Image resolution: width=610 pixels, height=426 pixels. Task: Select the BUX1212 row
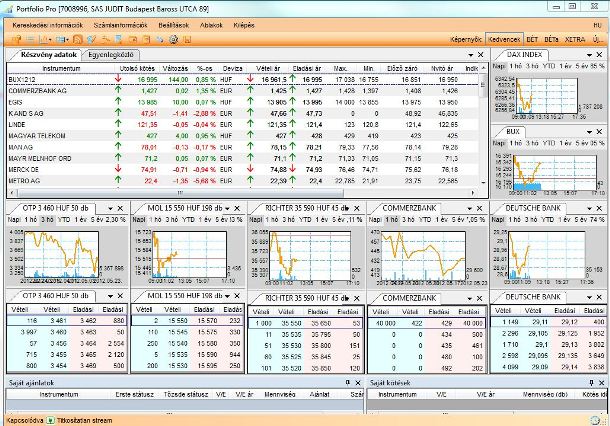point(244,79)
